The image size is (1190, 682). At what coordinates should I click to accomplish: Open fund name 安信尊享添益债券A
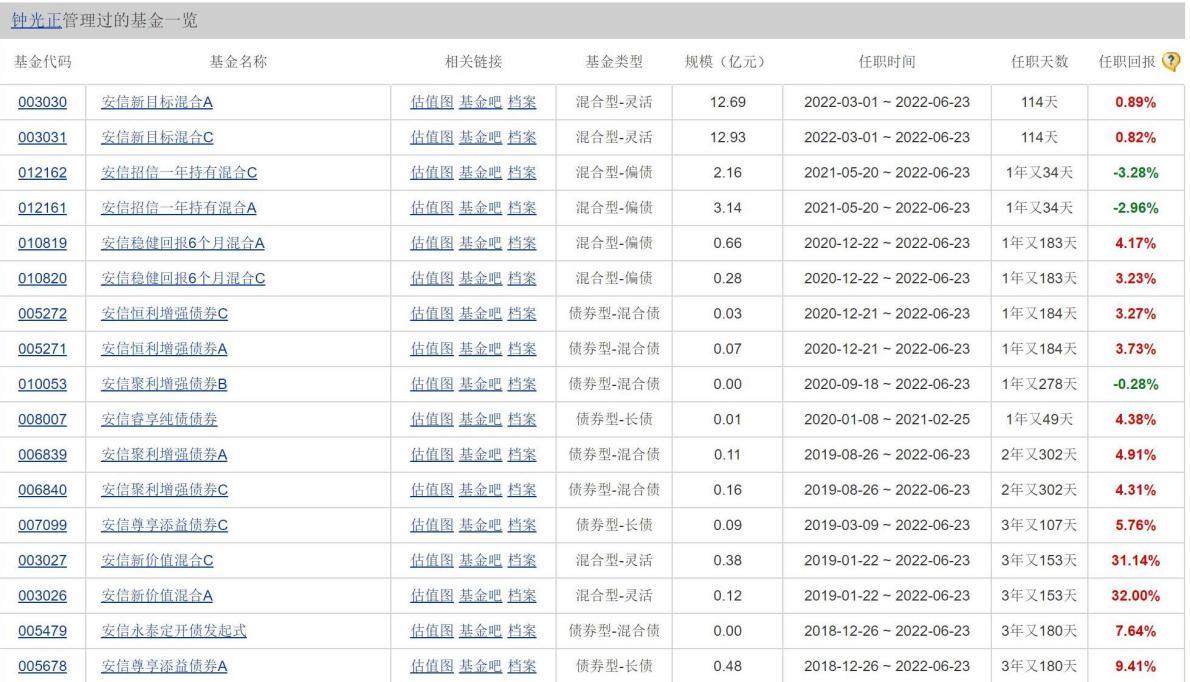pos(164,666)
